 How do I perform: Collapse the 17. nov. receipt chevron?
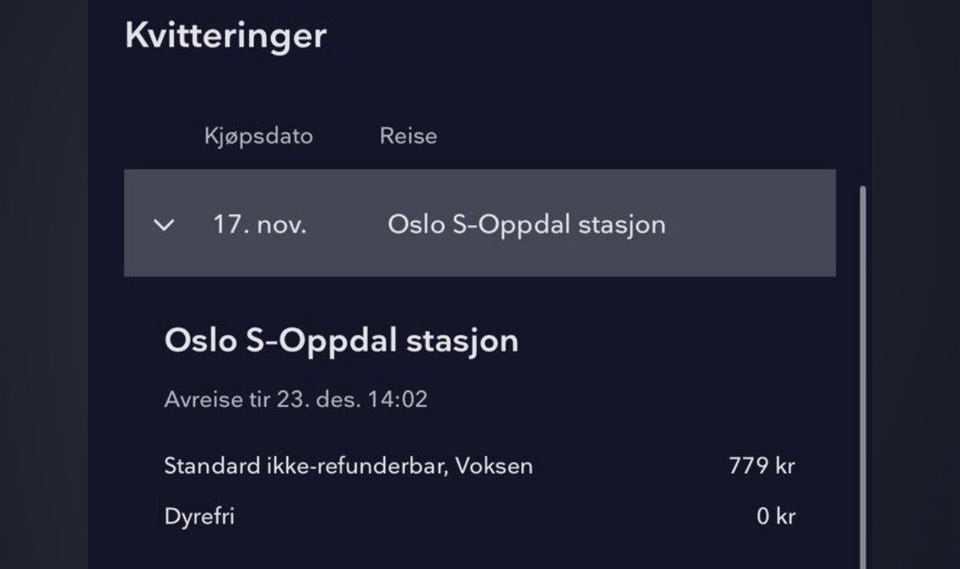[164, 224]
